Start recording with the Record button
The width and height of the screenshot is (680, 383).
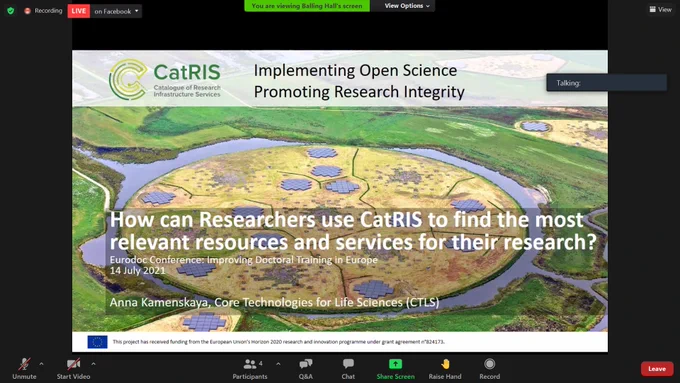(x=490, y=368)
